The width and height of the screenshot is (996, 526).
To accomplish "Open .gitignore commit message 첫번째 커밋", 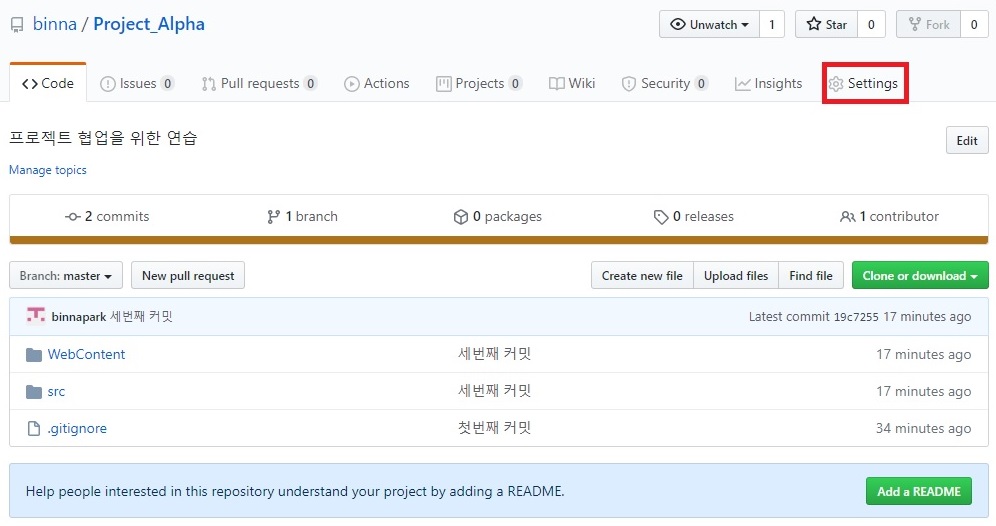I will pos(494,428).
